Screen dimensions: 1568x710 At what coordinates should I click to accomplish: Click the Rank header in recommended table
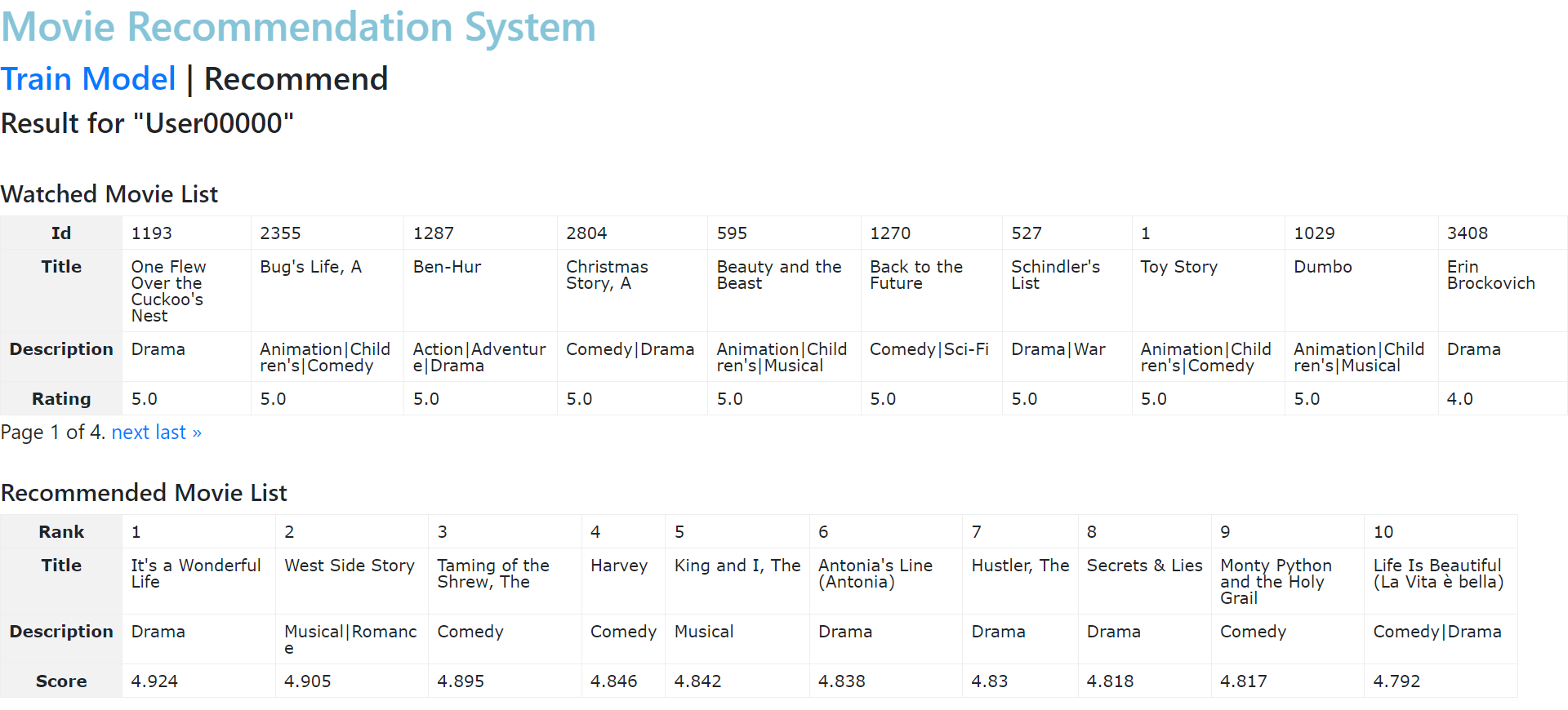tap(61, 532)
